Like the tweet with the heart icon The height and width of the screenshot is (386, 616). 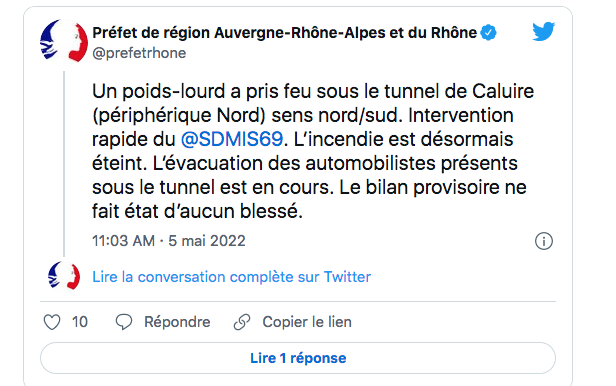[52, 322]
